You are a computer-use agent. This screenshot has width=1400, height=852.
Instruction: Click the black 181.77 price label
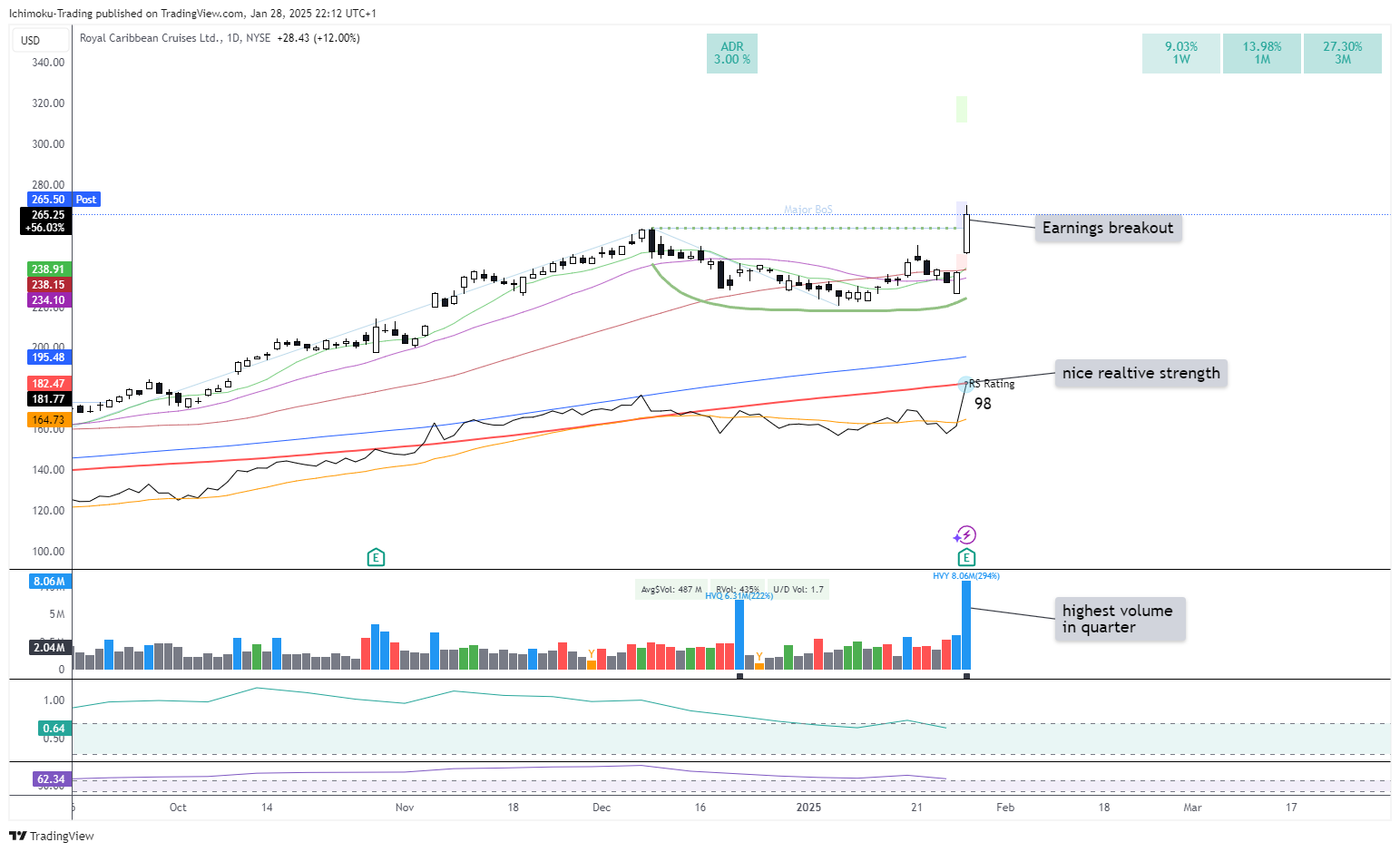(48, 399)
